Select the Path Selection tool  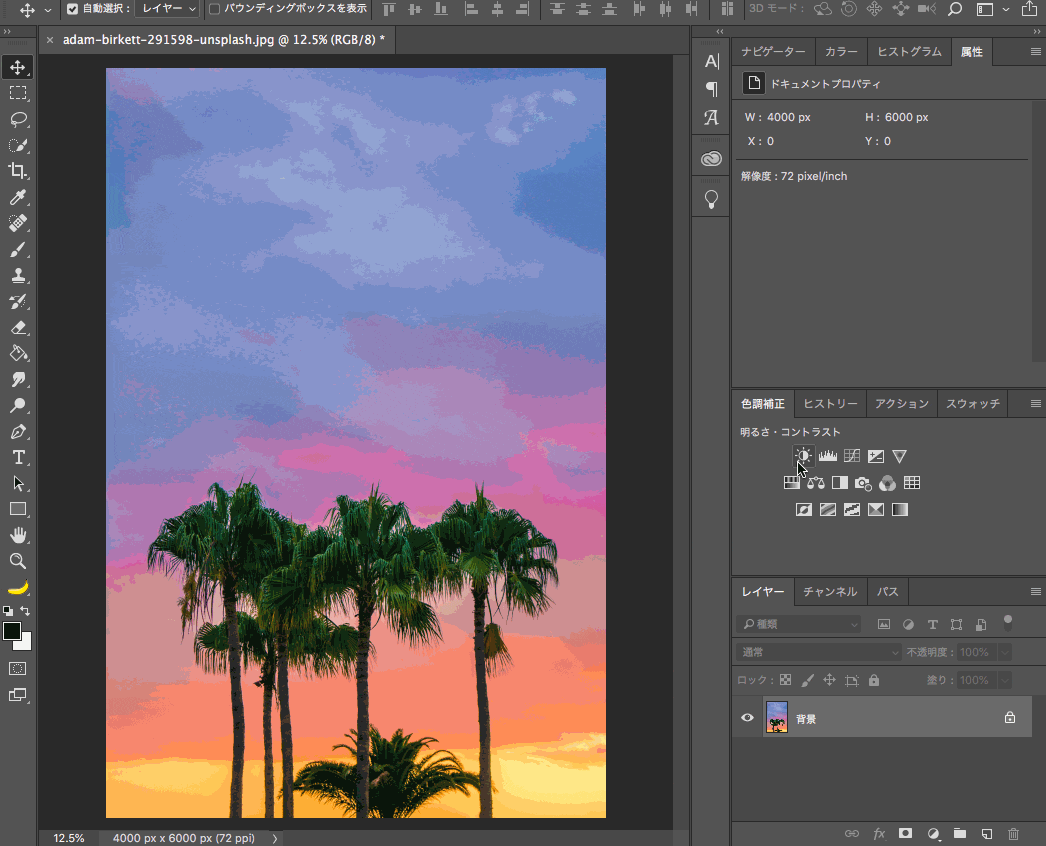point(18,484)
